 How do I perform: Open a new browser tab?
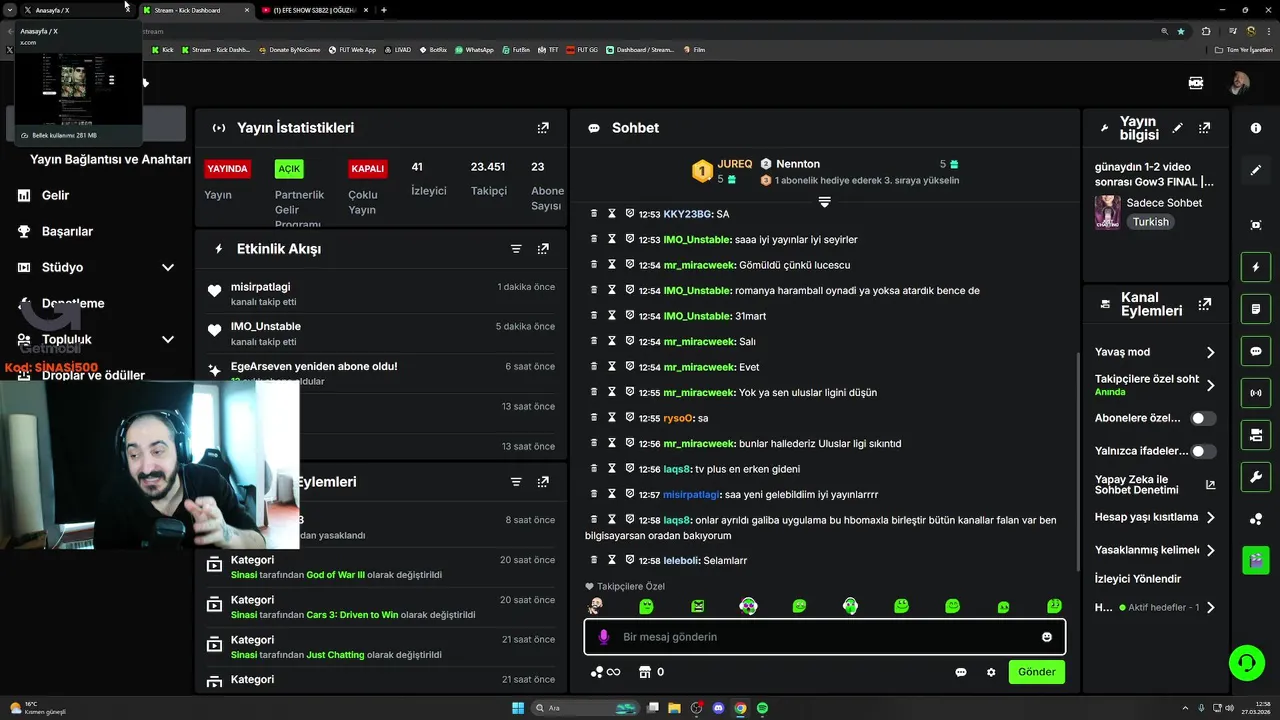pos(384,10)
